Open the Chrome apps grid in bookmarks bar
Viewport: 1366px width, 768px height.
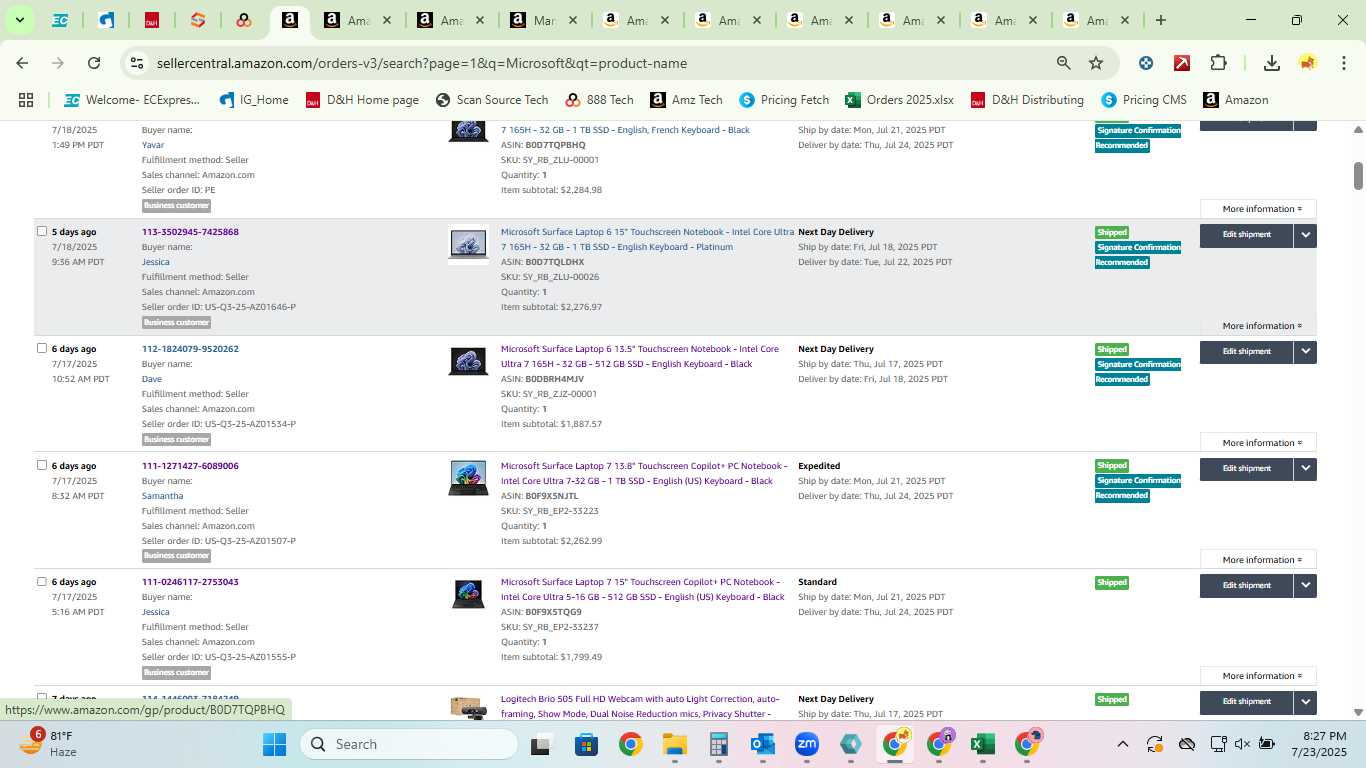click(26, 100)
